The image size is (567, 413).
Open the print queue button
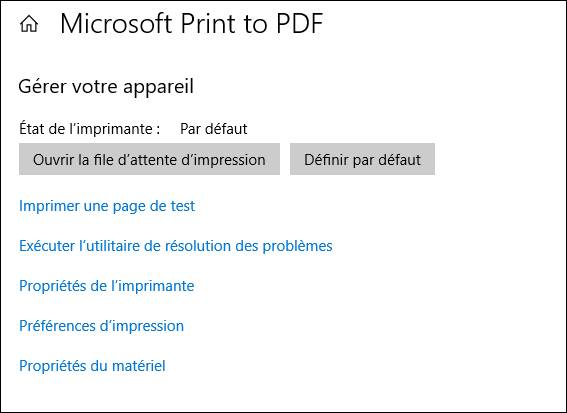coord(149,159)
